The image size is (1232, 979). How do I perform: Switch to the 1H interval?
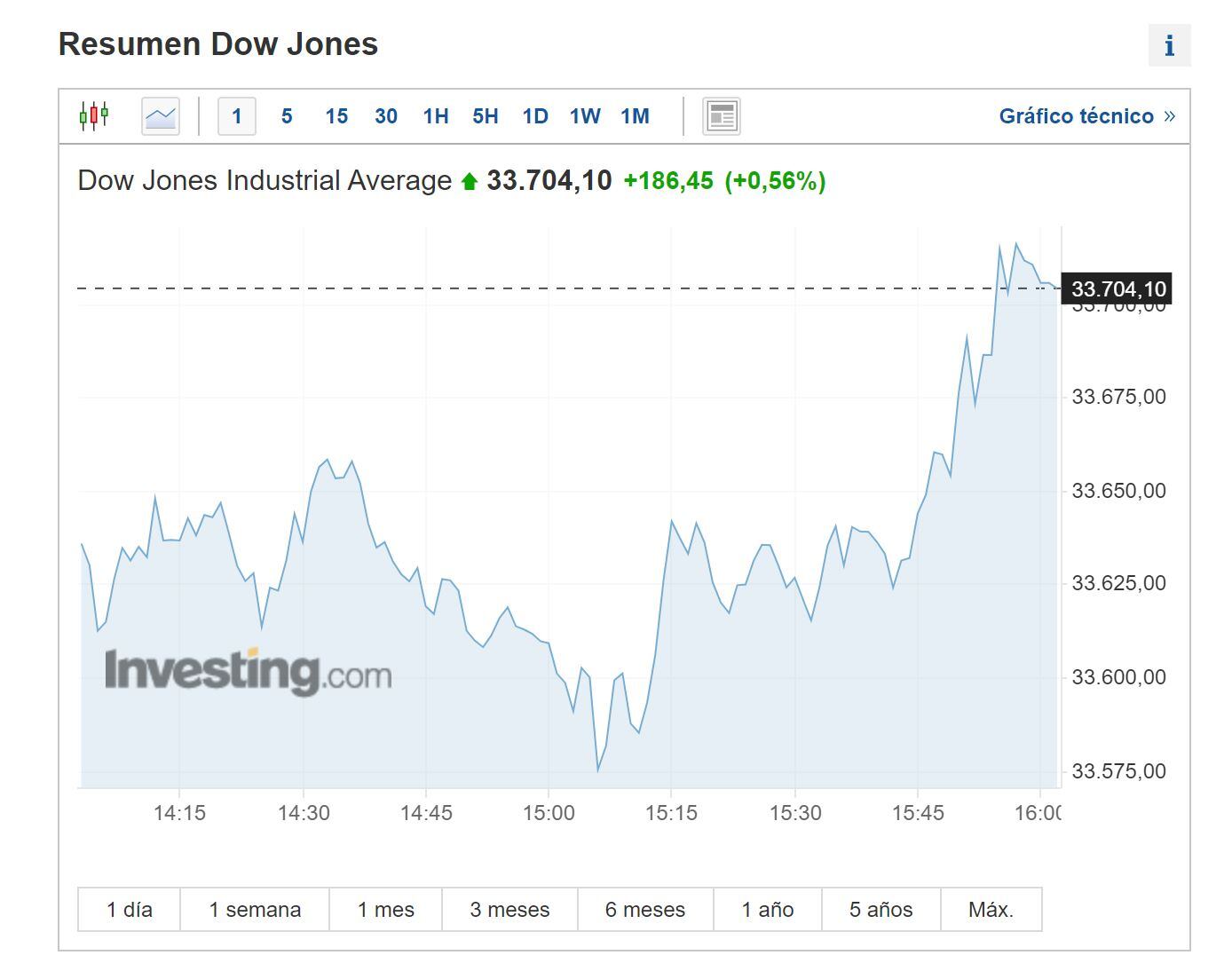click(435, 115)
